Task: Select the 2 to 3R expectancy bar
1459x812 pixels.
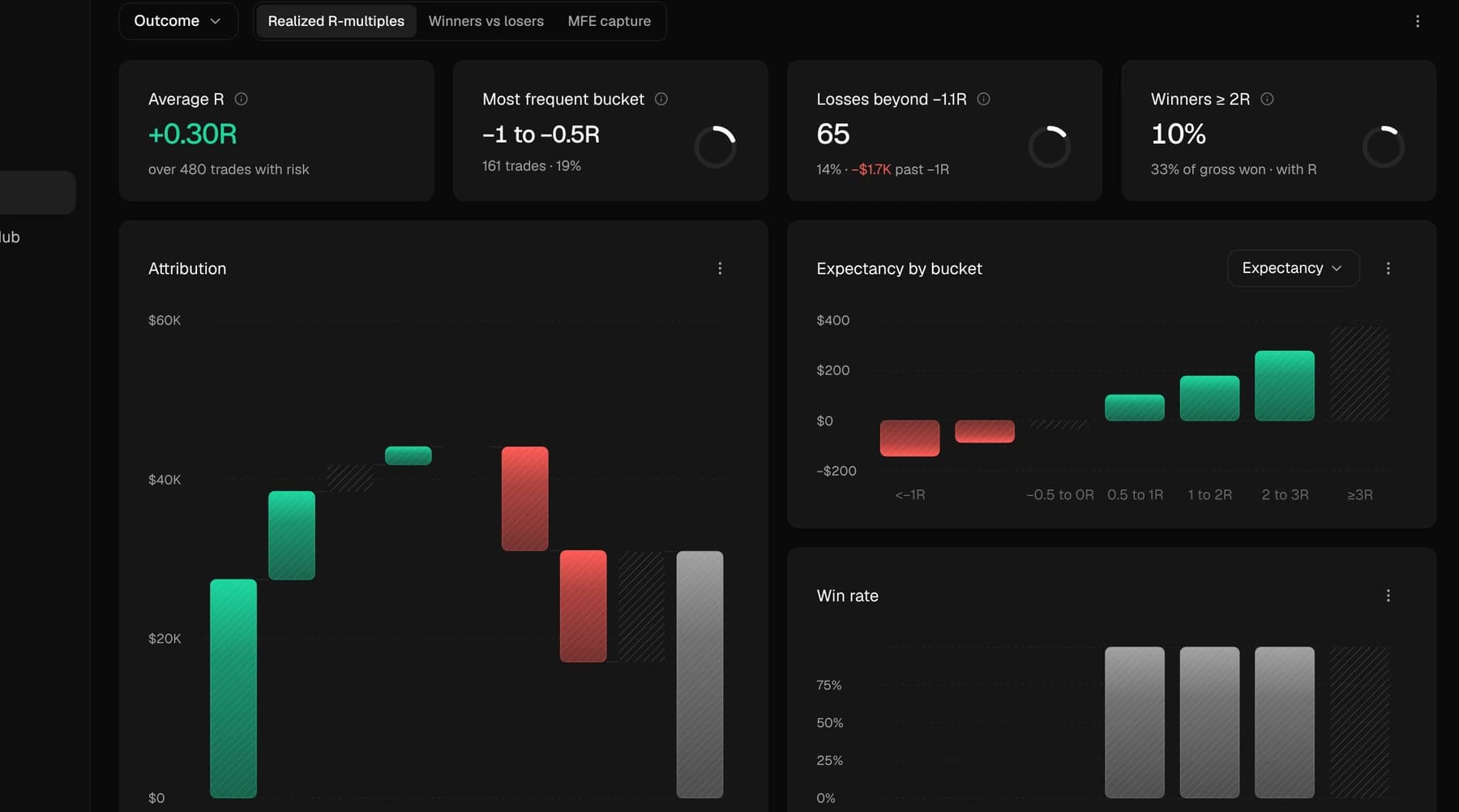Action: click(1284, 386)
